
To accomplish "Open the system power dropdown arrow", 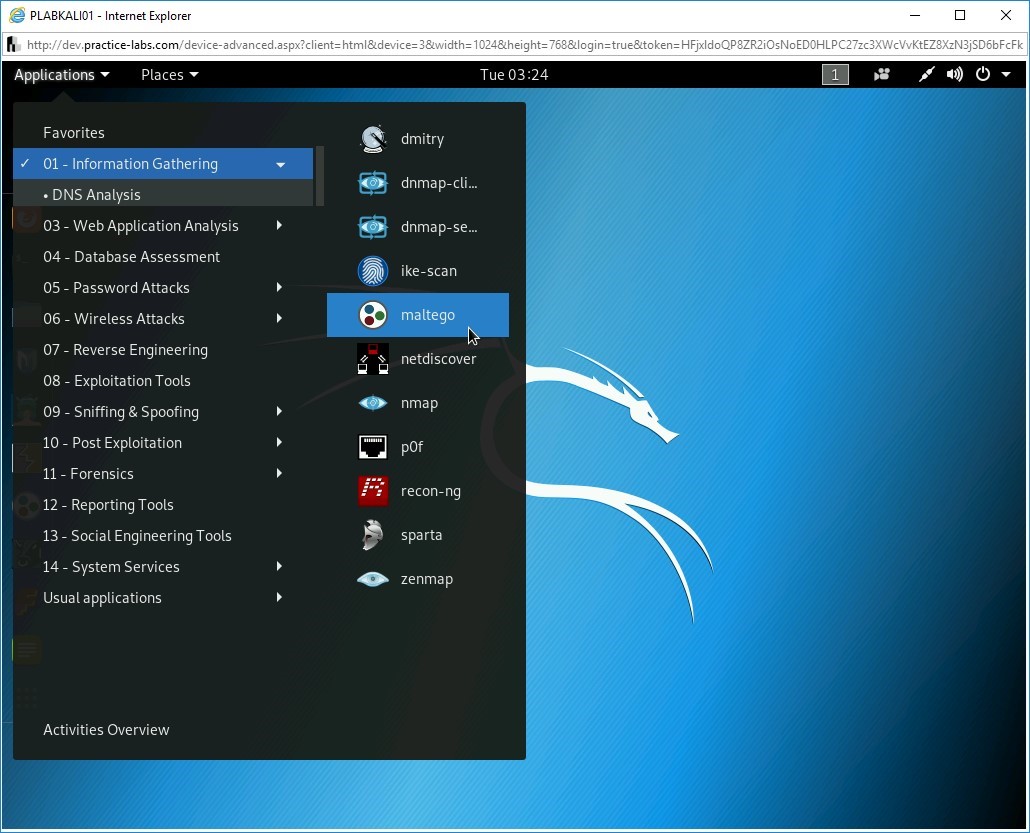I will pos(1007,74).
